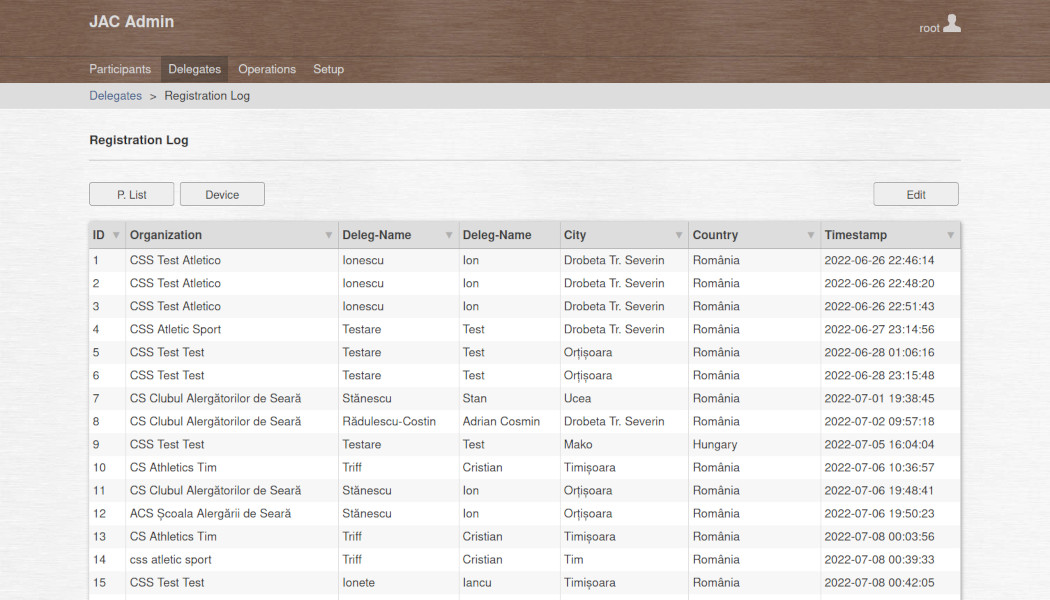
Task: Click the first Deleg-Name column arrow
Action: pos(448,236)
